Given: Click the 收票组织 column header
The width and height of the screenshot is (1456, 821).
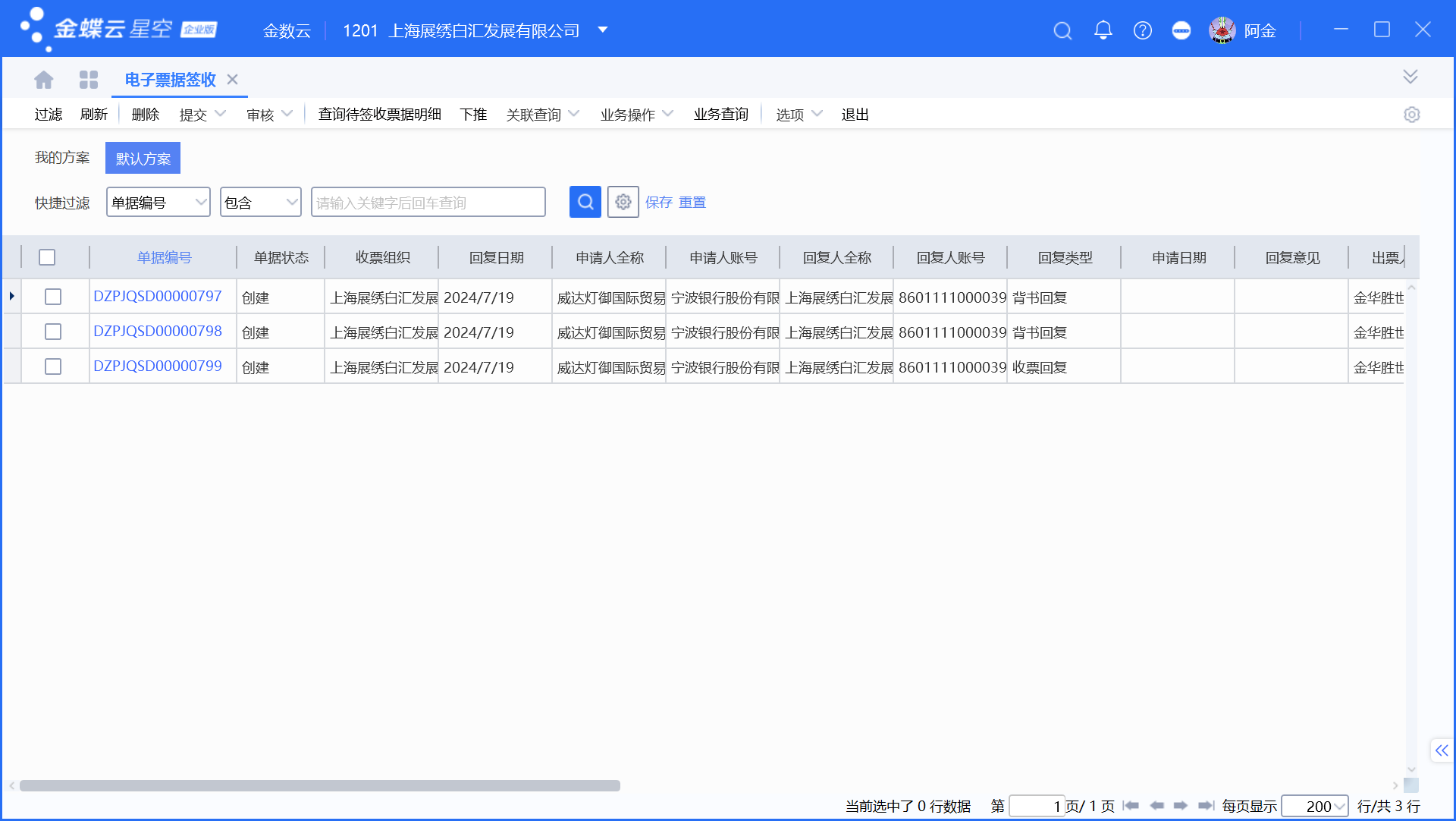Looking at the screenshot, I should pyautogui.click(x=382, y=258).
